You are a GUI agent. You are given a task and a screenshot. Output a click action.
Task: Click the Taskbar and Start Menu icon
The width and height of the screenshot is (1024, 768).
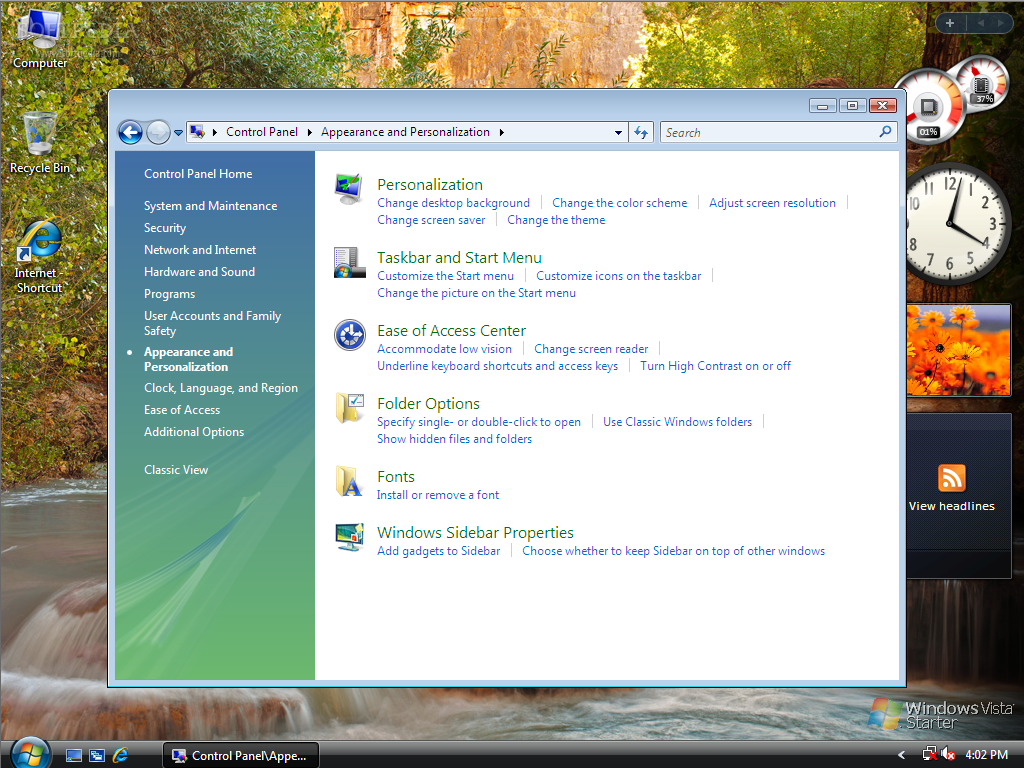tap(349, 263)
